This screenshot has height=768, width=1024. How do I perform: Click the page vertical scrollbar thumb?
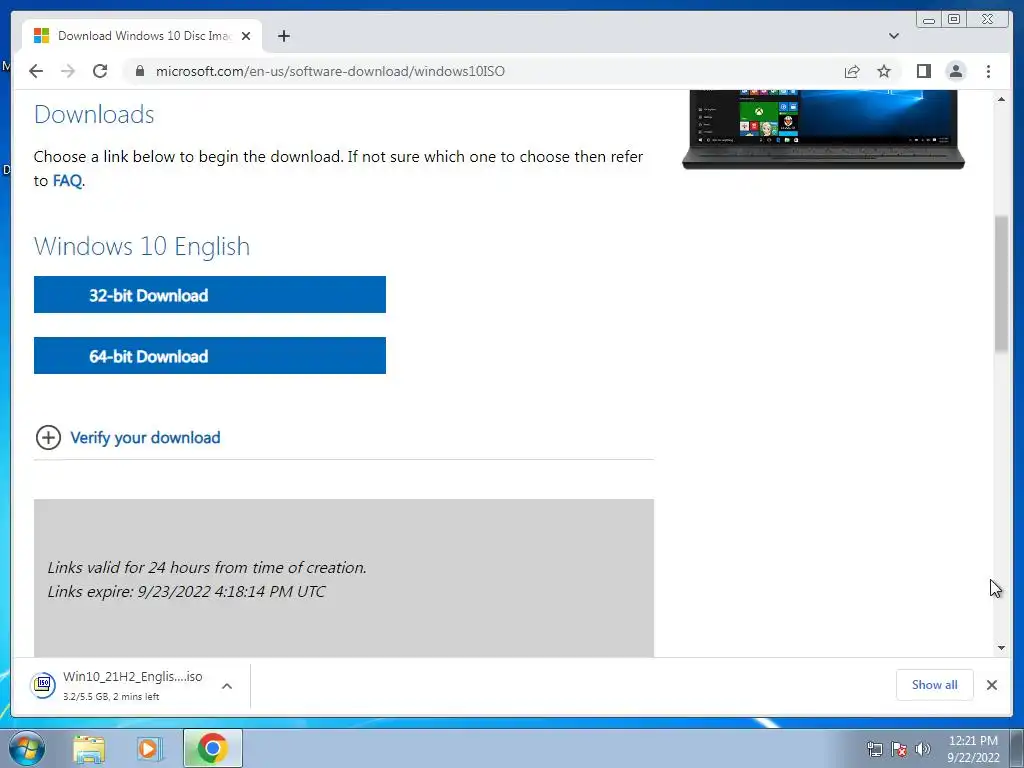pos(1001,284)
